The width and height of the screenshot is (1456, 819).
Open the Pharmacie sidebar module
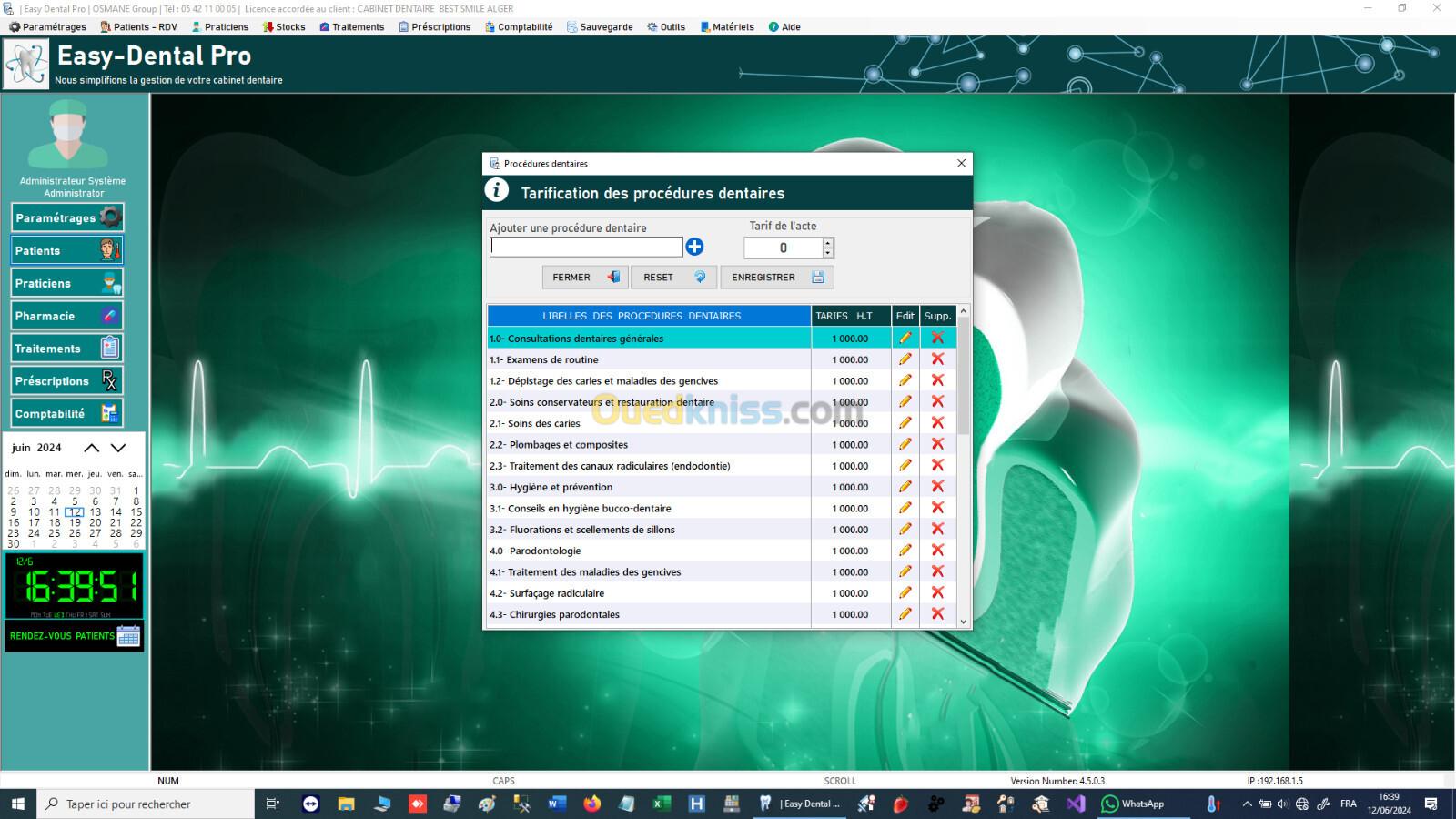coord(66,316)
